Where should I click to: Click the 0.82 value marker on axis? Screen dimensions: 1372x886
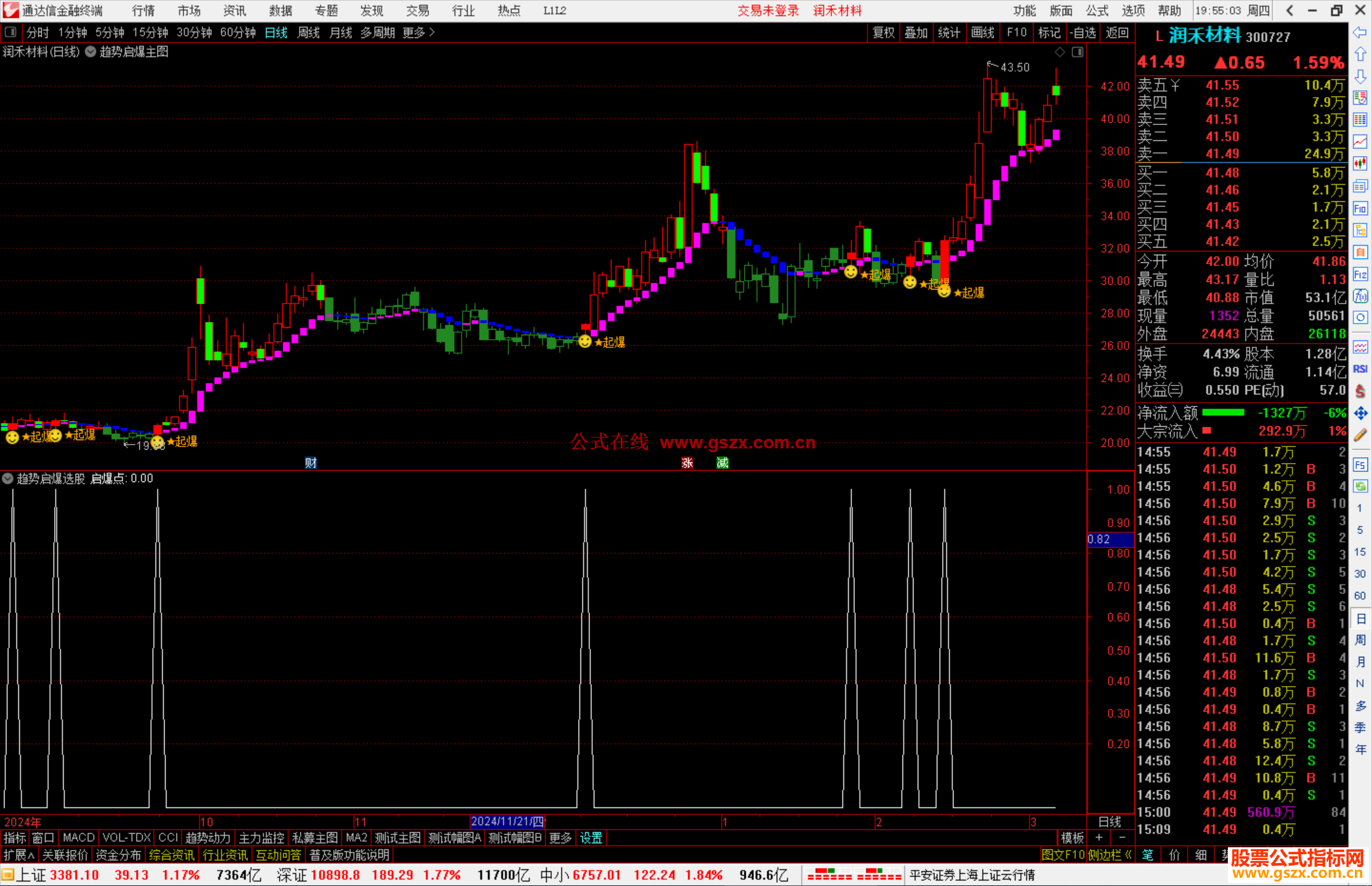pyautogui.click(x=1110, y=539)
